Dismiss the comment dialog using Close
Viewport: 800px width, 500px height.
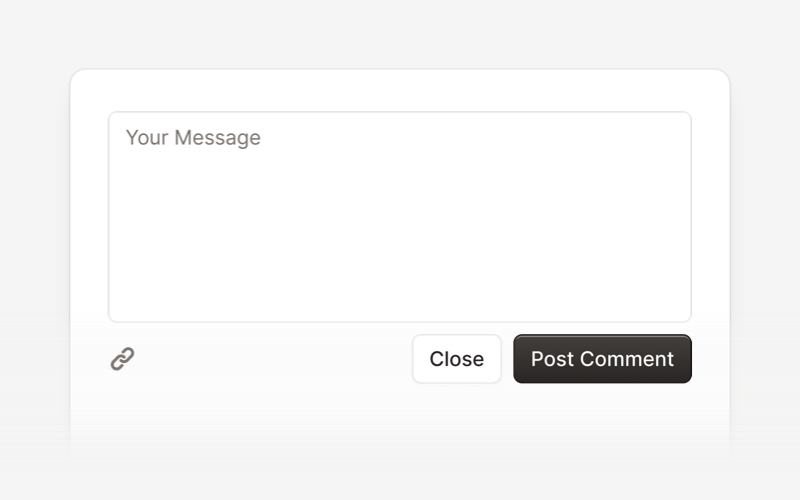[457, 359]
